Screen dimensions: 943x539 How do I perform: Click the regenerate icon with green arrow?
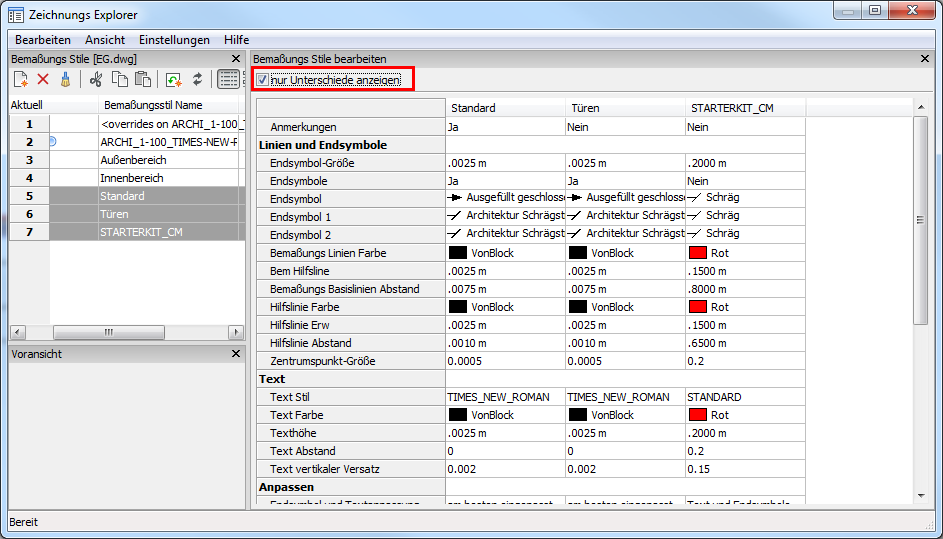coord(174,79)
